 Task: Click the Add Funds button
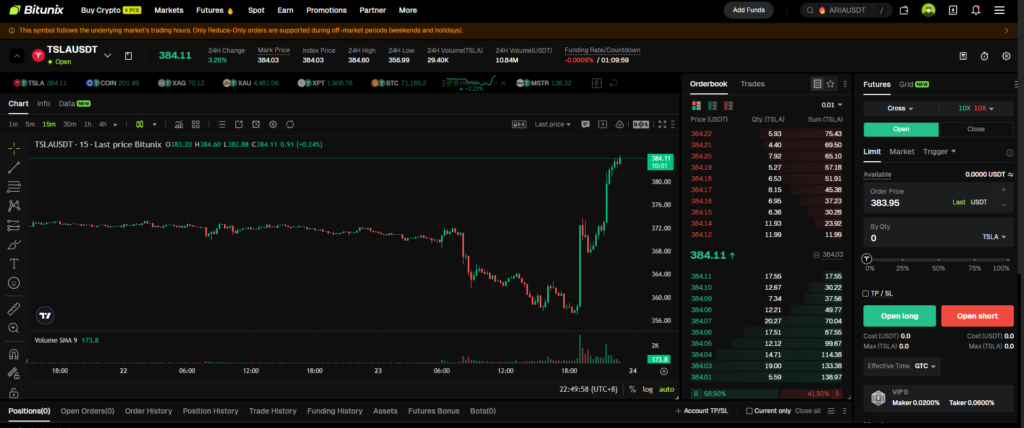[x=748, y=10]
